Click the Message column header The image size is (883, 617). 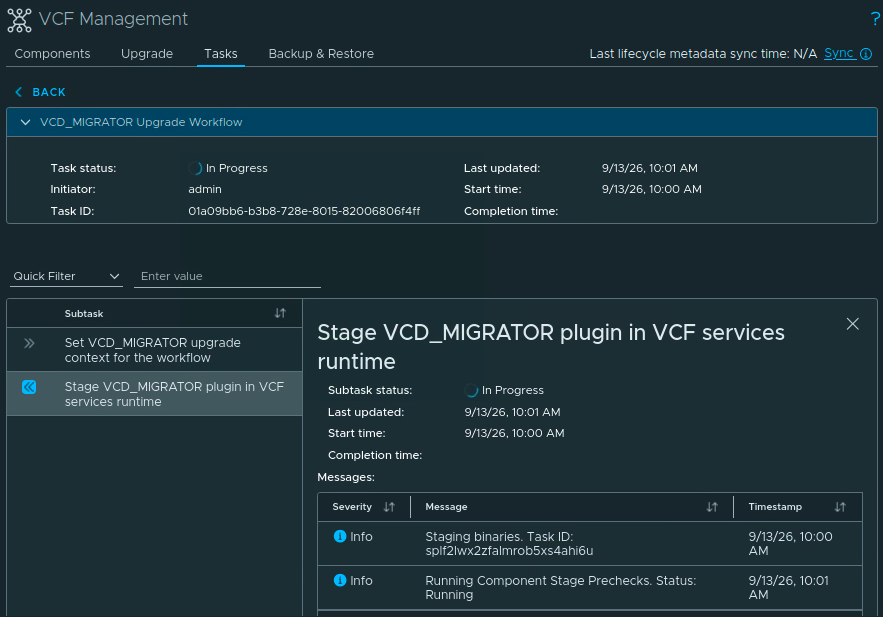[x=446, y=507]
